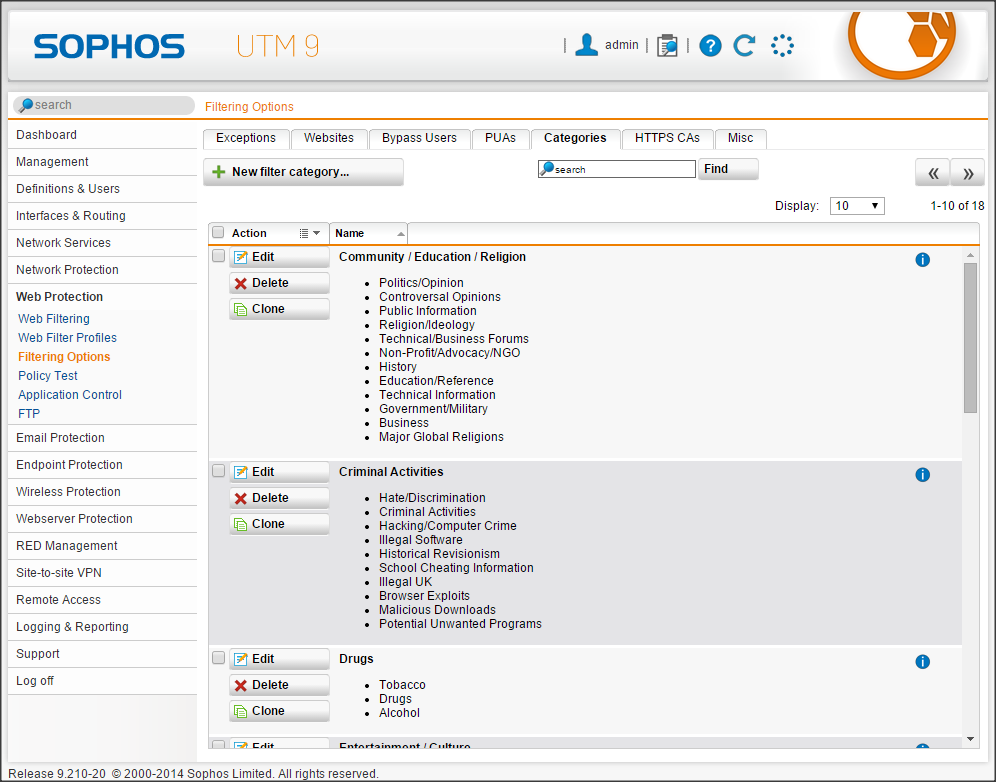Viewport: 996px width, 782px height.
Task: Click the admin user icon
Action: (x=587, y=45)
